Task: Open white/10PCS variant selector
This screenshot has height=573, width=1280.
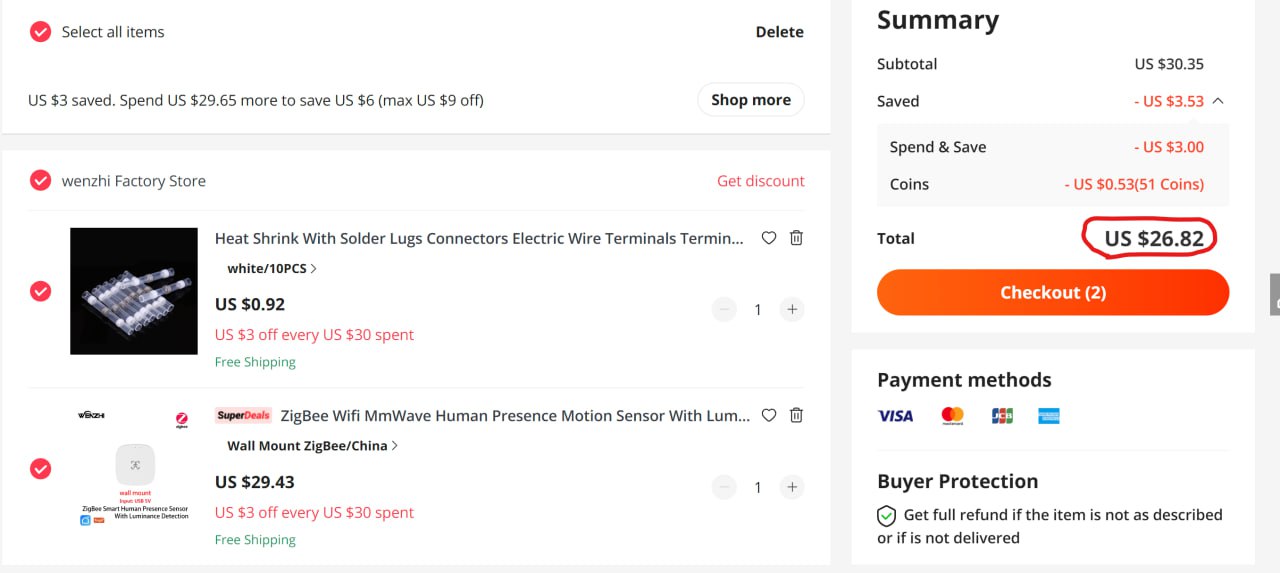Action: point(272,268)
